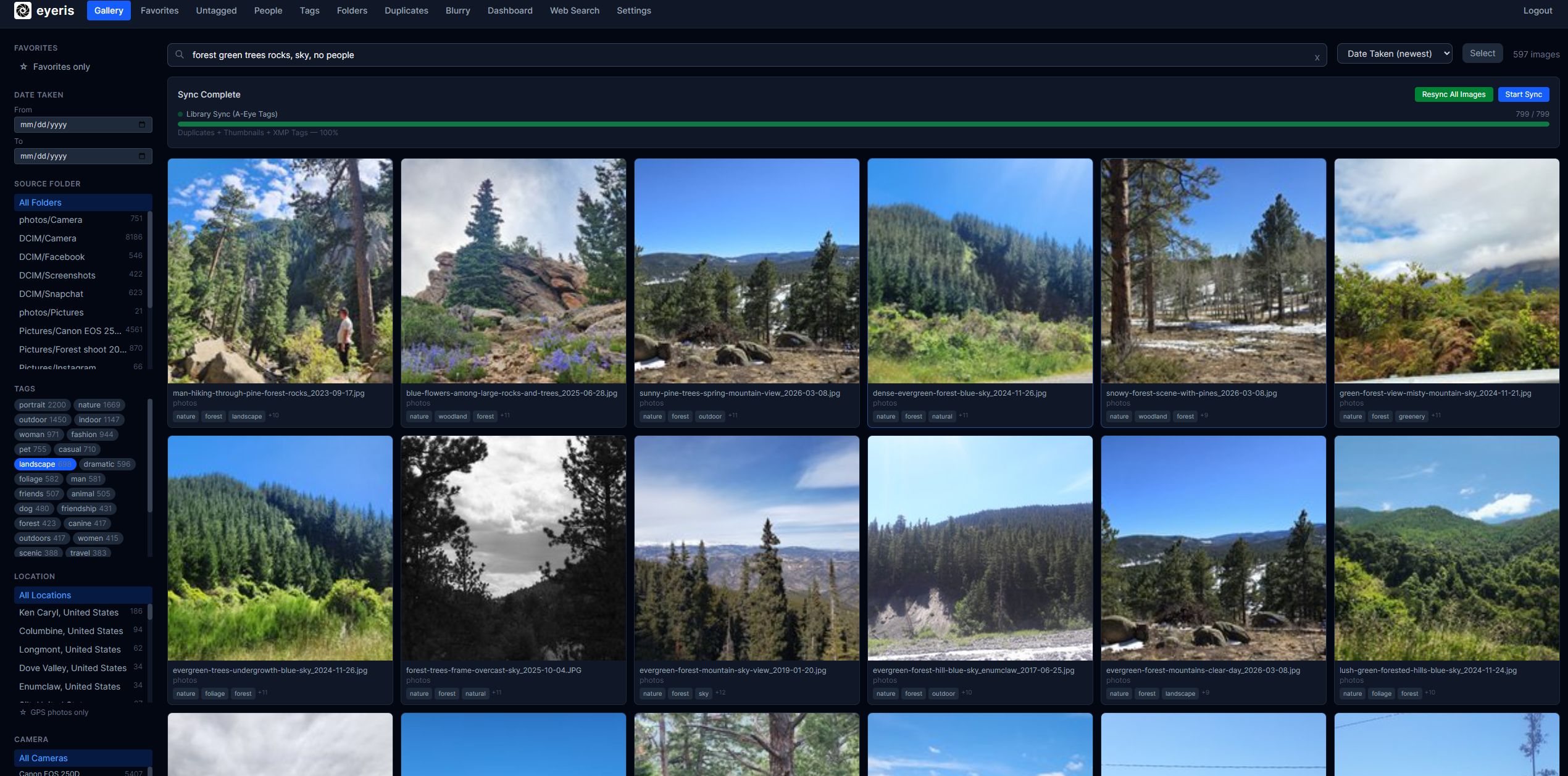Select All Locations filter

click(x=83, y=595)
